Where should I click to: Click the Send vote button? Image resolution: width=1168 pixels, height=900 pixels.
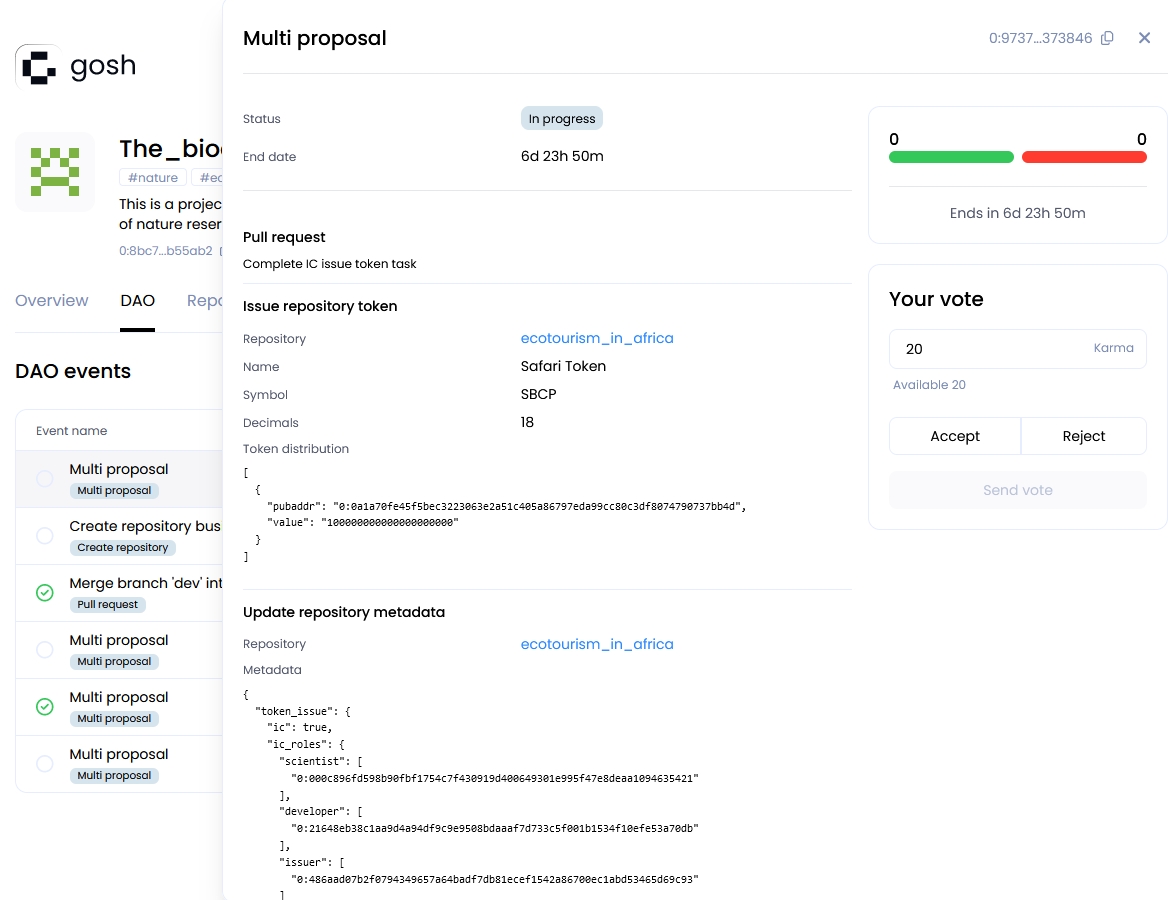pyautogui.click(x=1017, y=490)
